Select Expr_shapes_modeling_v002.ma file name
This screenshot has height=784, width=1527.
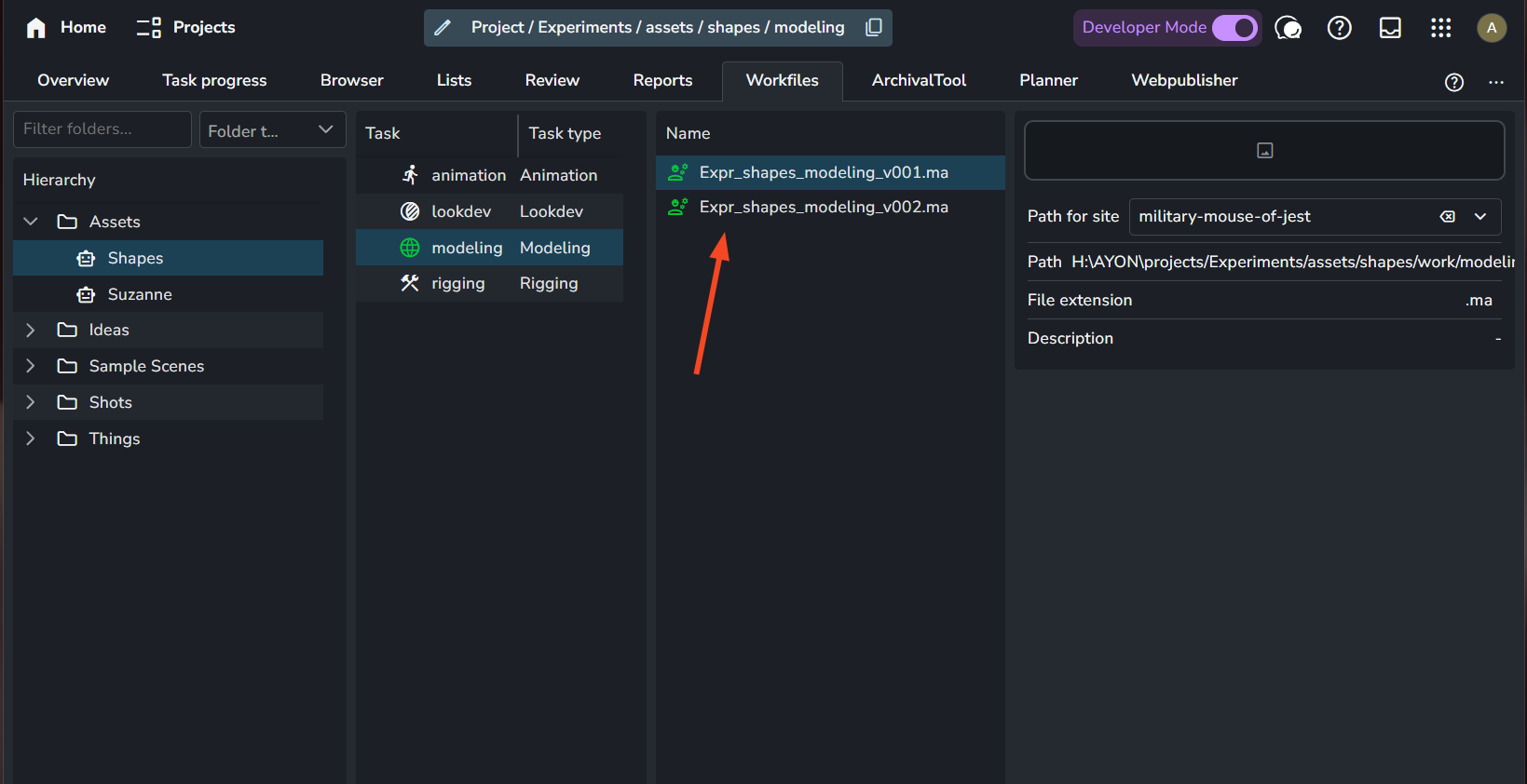(824, 207)
